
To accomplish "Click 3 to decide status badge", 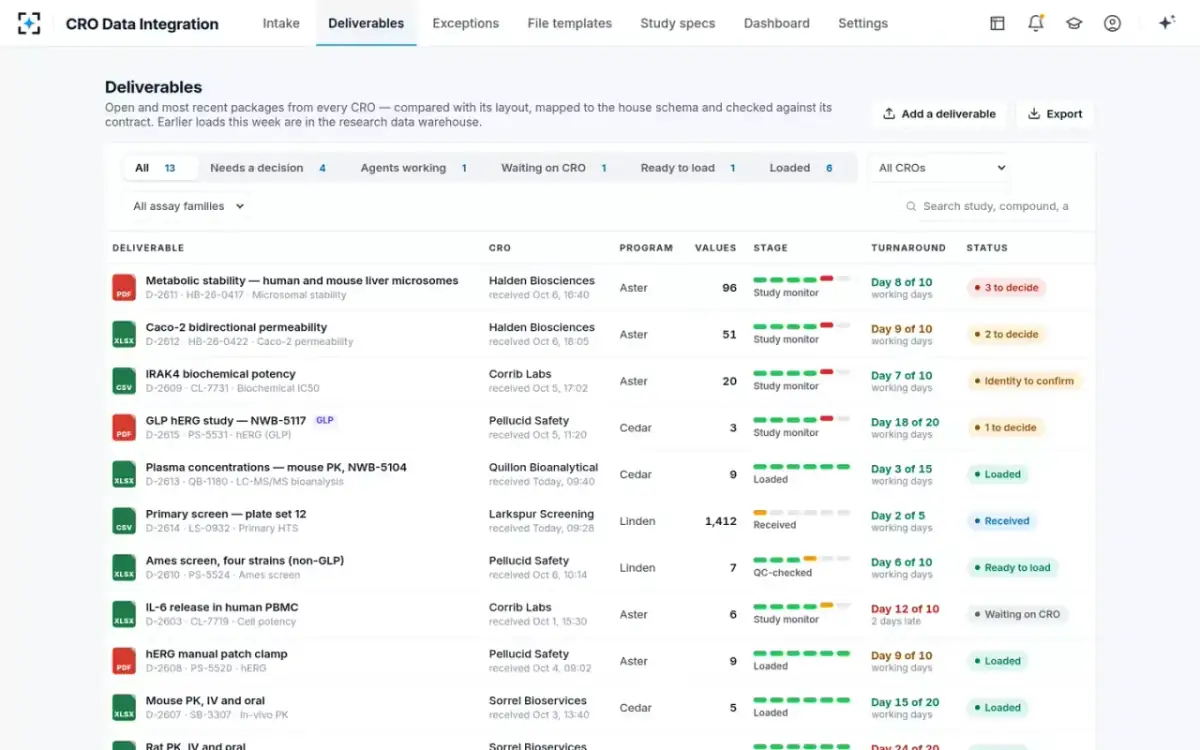I will click(1006, 288).
